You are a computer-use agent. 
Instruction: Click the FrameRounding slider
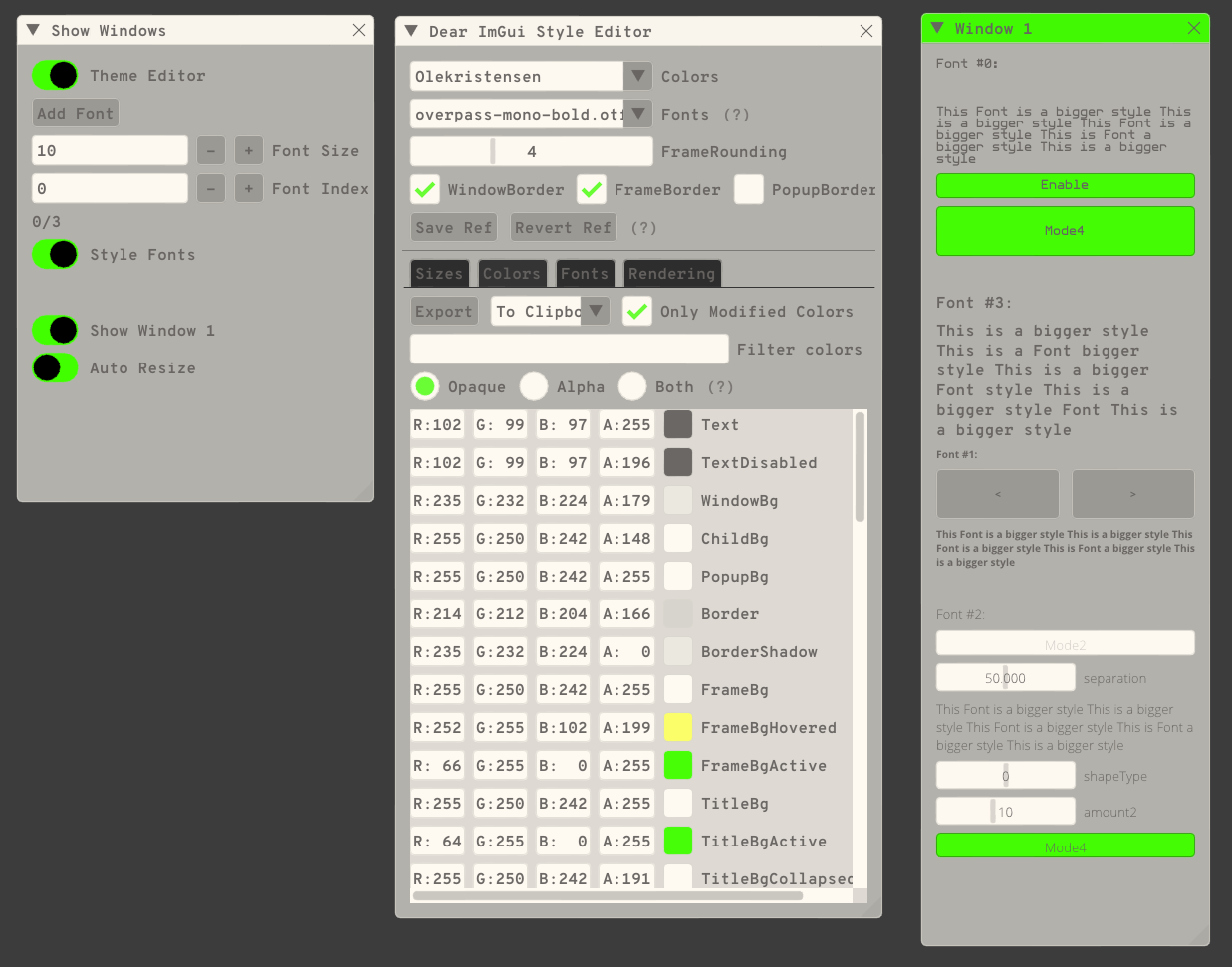point(532,151)
